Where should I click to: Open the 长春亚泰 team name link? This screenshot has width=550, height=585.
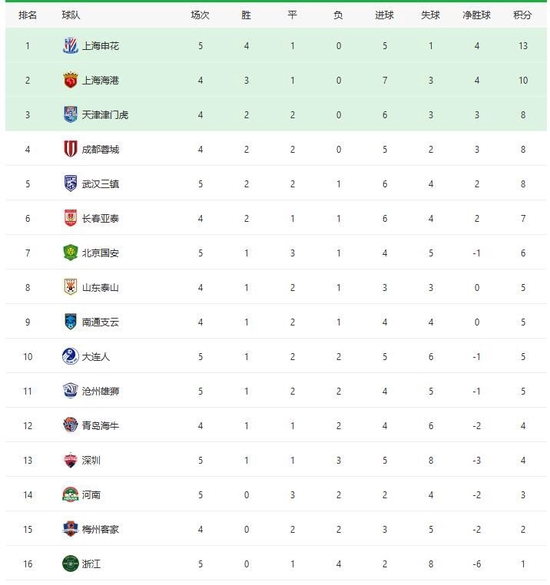tap(100, 218)
